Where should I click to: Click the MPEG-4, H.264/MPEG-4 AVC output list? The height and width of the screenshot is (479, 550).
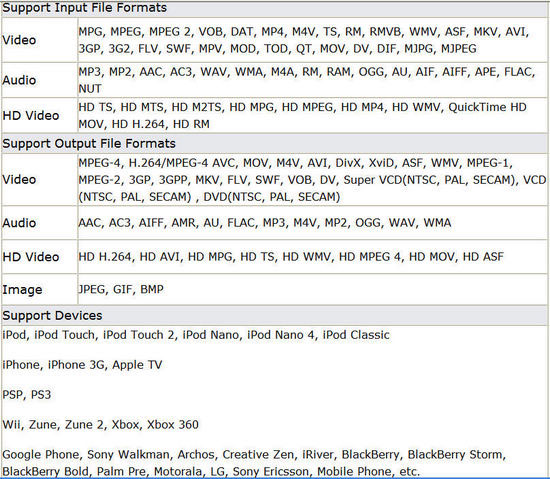(312, 180)
